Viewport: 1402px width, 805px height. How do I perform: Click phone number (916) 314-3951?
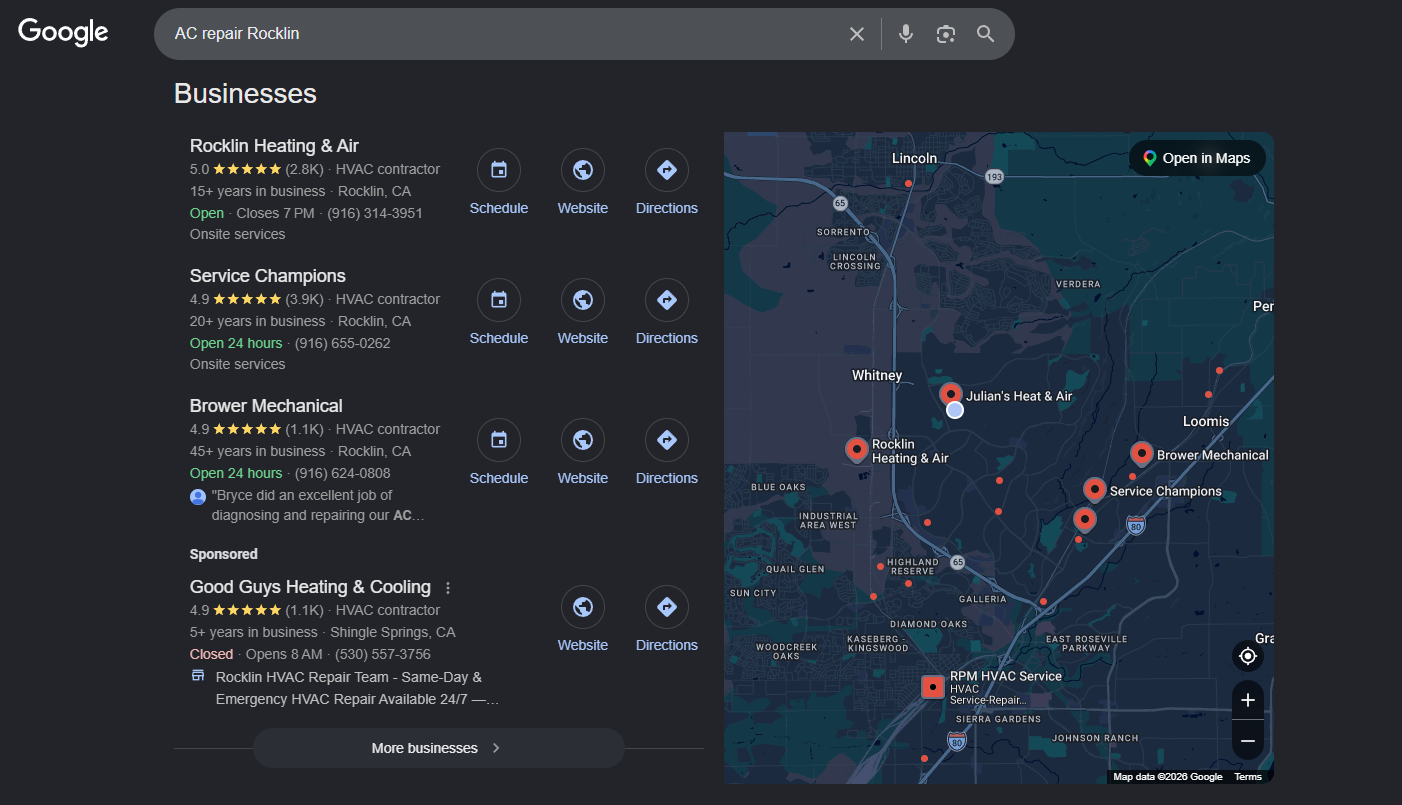coord(375,213)
